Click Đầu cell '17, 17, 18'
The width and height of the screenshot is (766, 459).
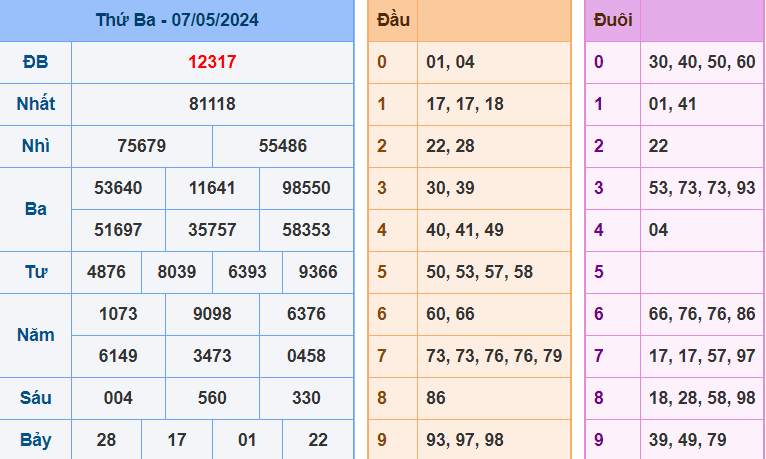465,104
